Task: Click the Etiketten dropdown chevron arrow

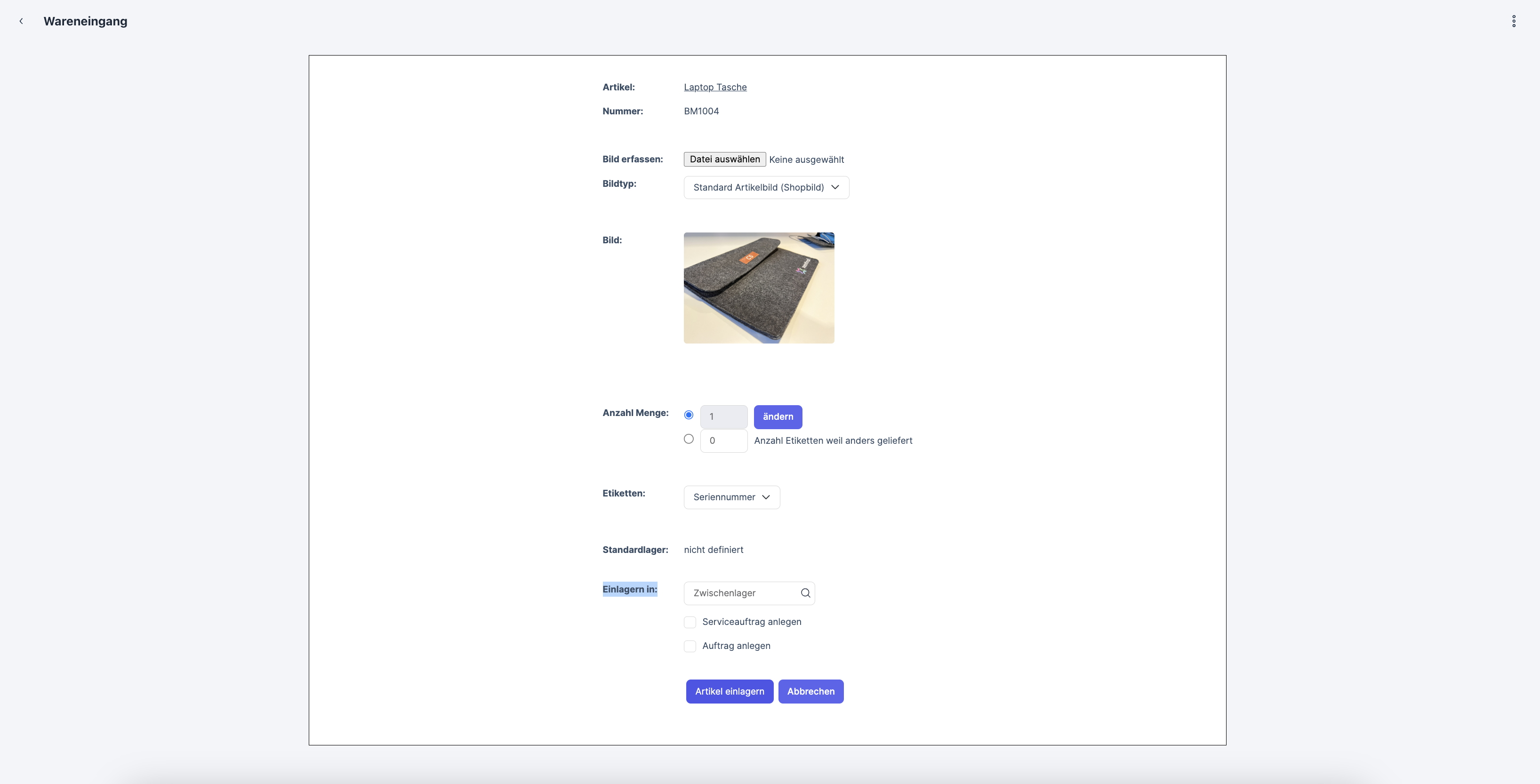Action: (766, 497)
